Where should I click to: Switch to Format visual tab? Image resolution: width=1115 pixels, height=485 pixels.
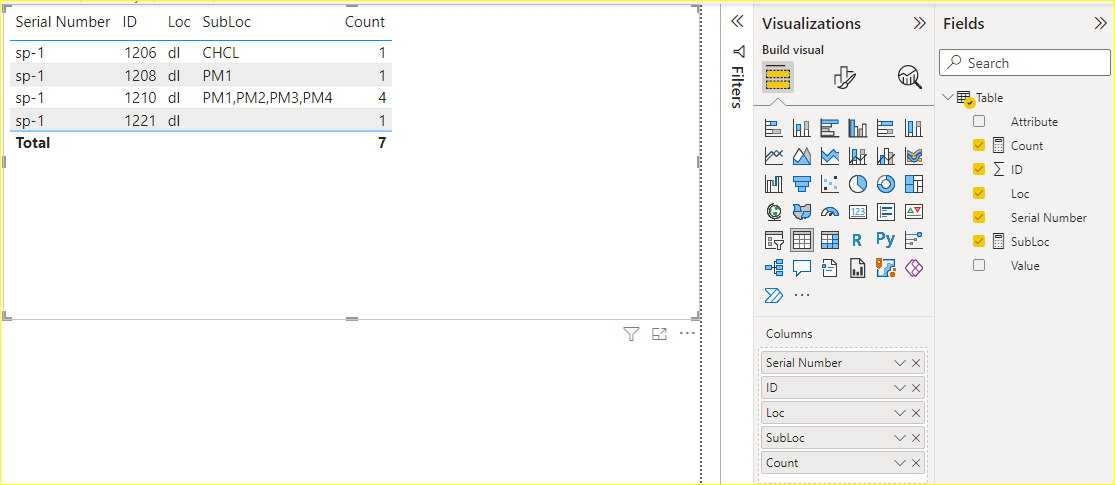coord(844,77)
